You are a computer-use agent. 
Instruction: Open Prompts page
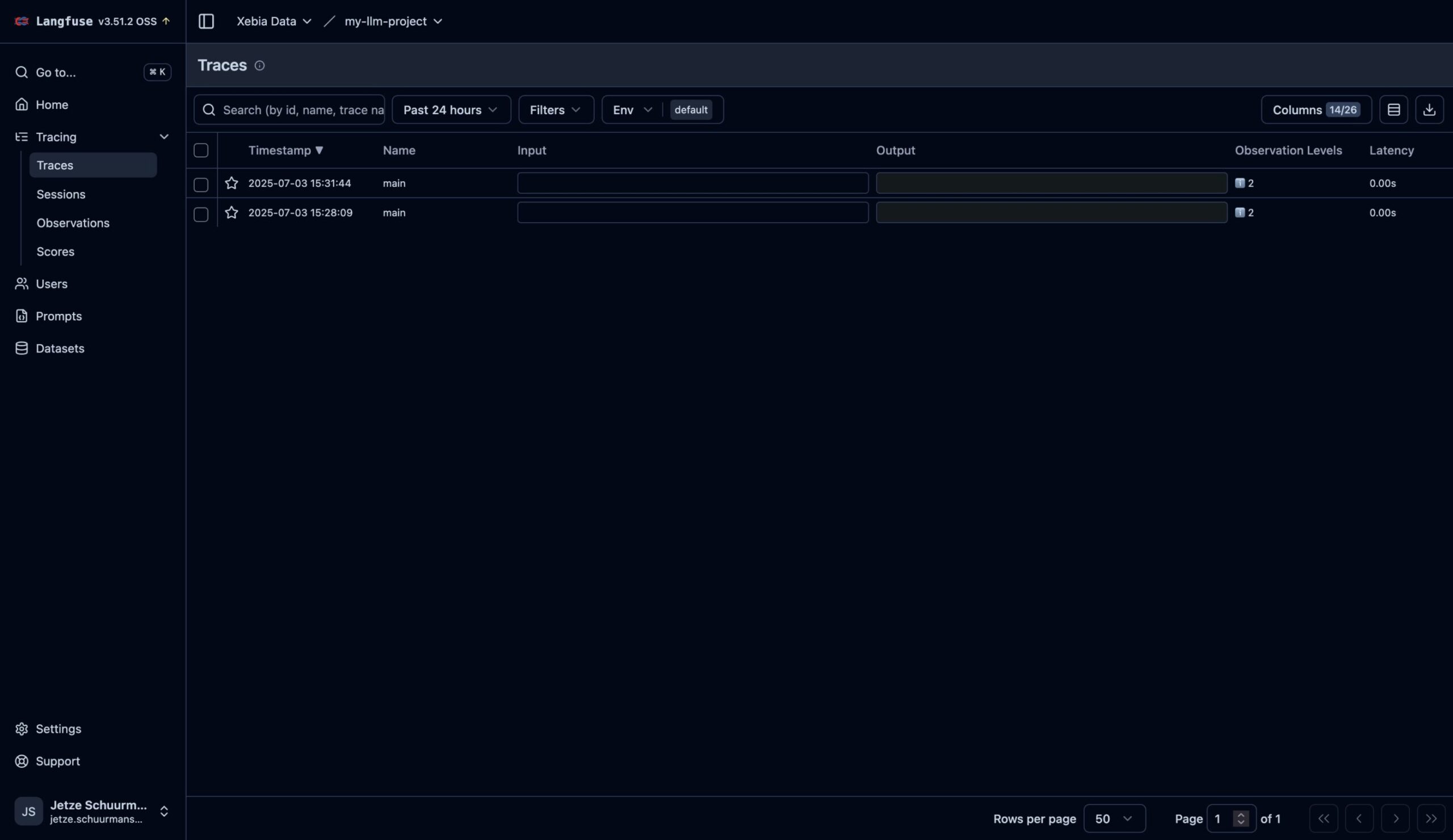[x=93, y=316]
